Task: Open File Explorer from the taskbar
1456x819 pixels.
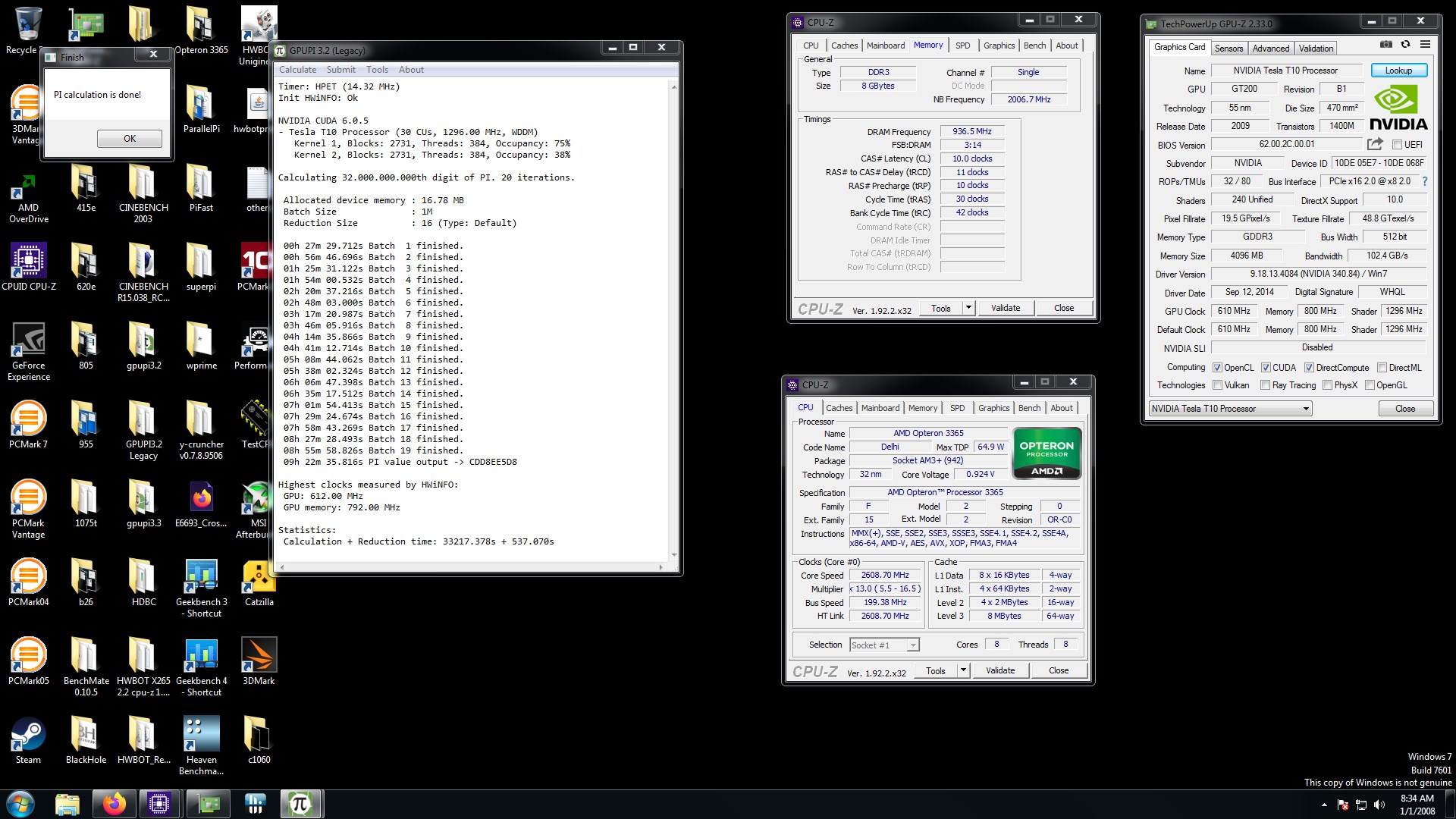Action: coord(67,804)
